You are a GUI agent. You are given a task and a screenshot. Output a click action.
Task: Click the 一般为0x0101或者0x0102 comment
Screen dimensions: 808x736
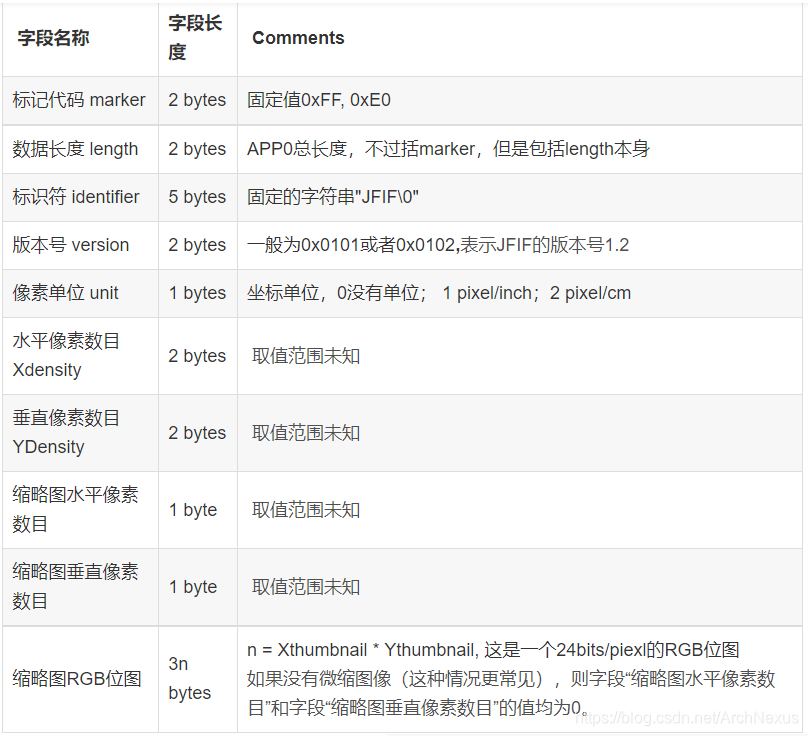[438, 245]
